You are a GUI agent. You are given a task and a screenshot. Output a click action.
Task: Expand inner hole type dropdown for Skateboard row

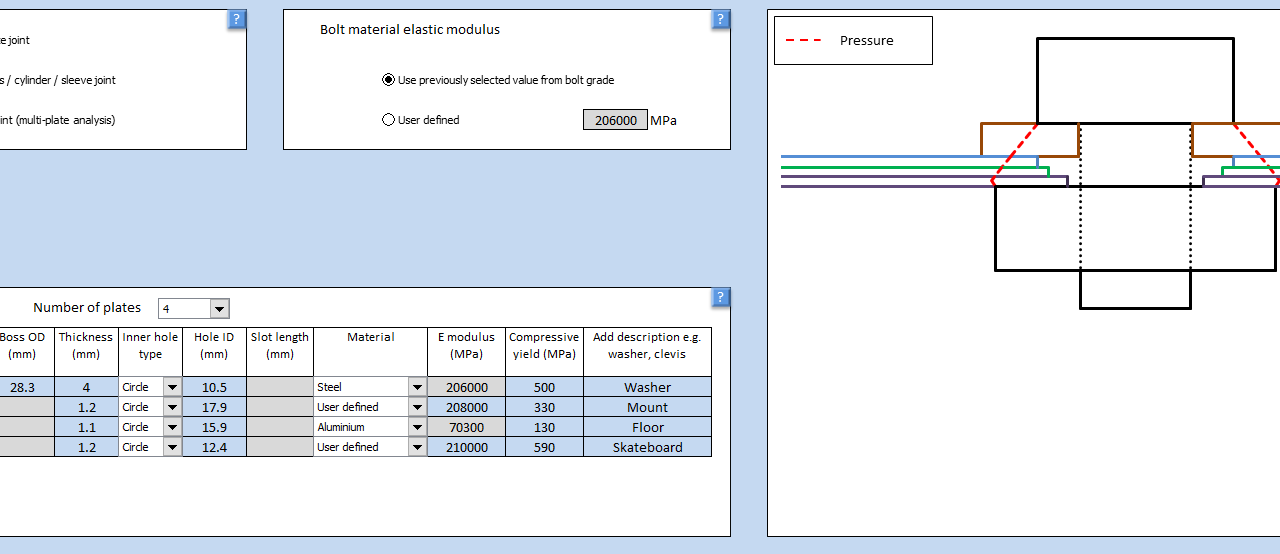point(172,447)
